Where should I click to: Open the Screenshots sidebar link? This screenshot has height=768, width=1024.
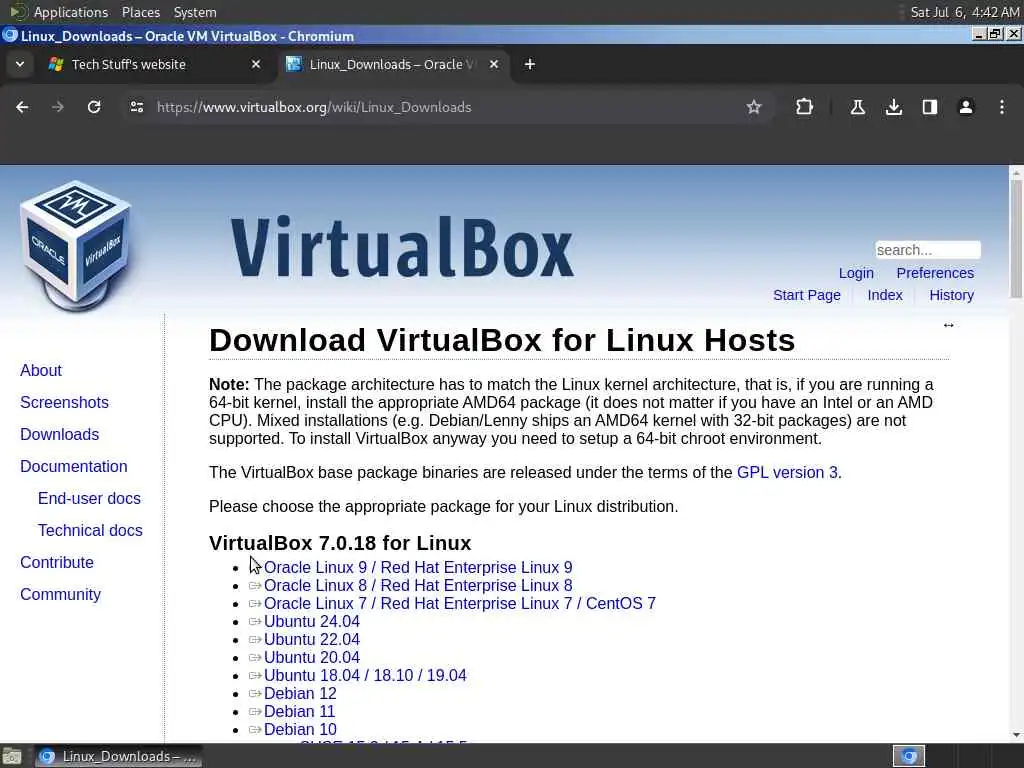(64, 402)
